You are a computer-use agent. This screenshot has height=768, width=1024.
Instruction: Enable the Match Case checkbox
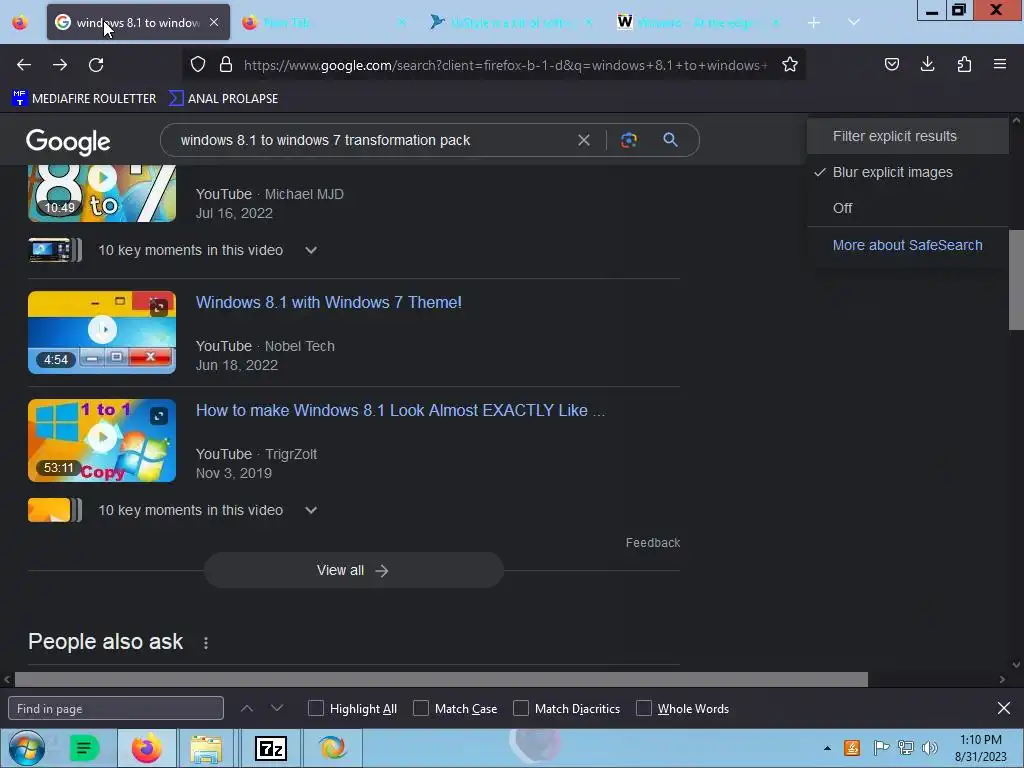pyautogui.click(x=421, y=708)
